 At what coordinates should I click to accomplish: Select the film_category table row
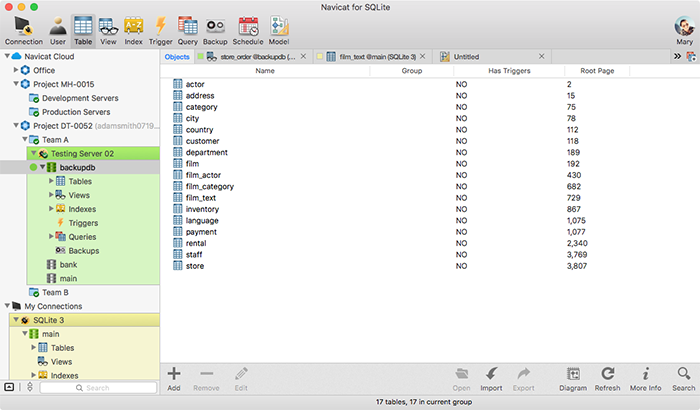pos(429,186)
